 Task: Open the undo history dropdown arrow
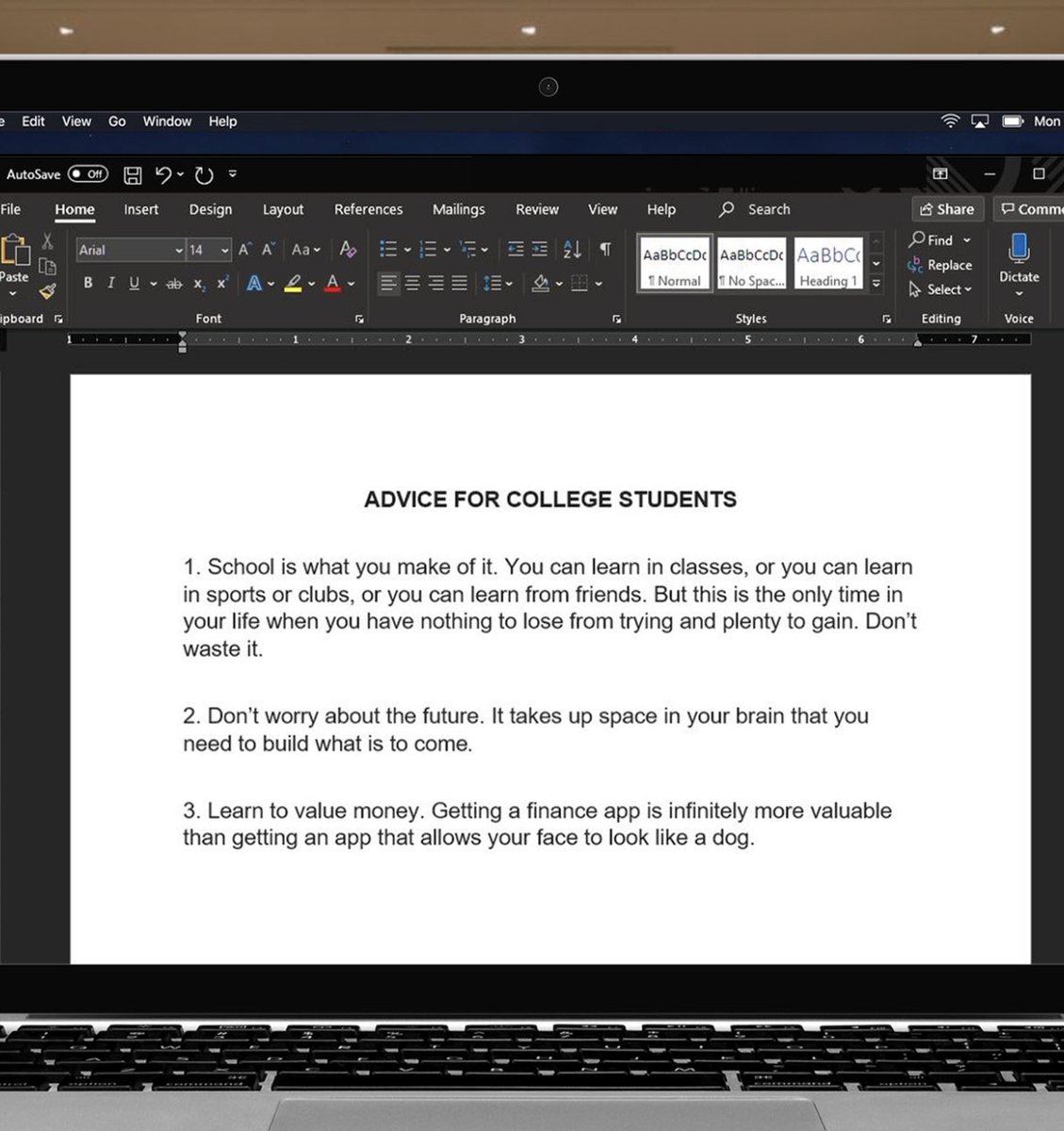pos(180,174)
